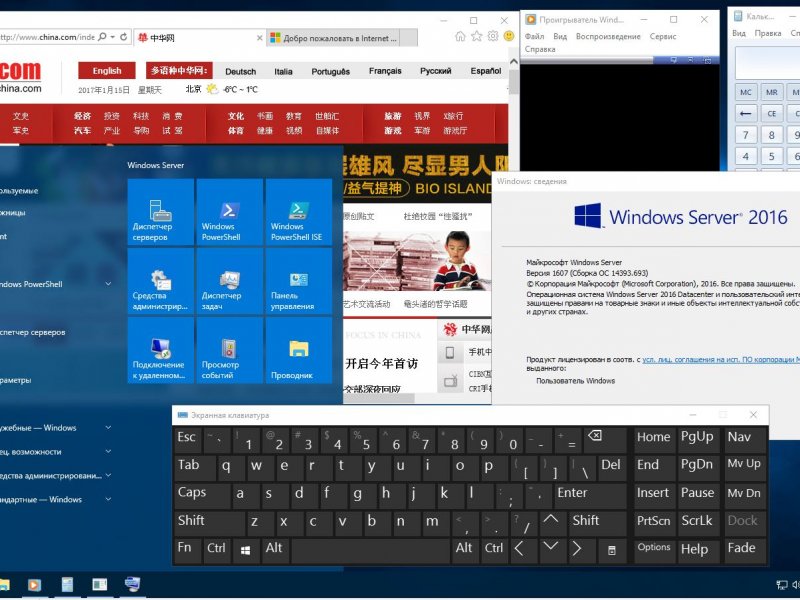This screenshot has height=600, width=800.
Task: Toggle left Shift key on on-screen keyboard
Action: click(x=210, y=522)
